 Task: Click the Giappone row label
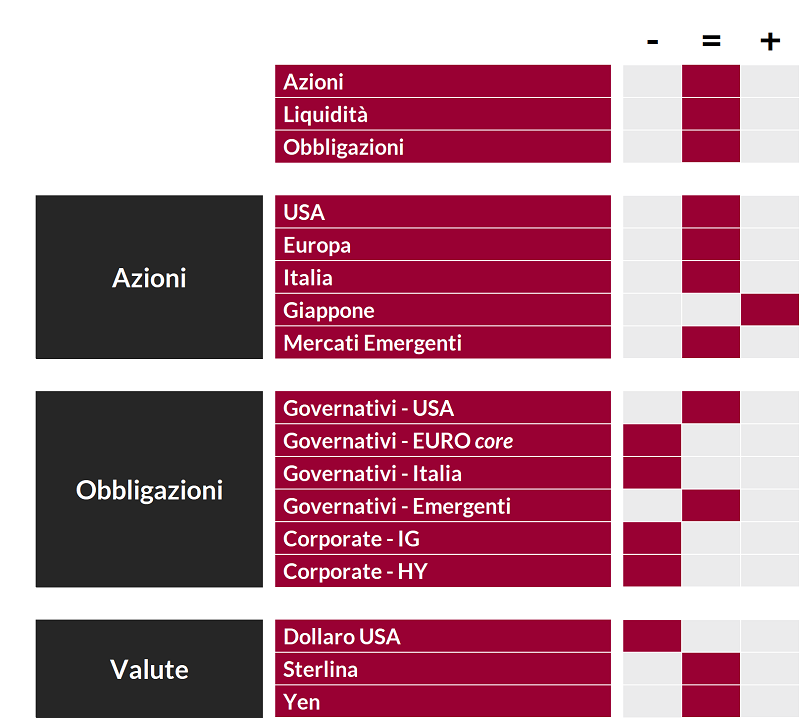[x=442, y=310]
